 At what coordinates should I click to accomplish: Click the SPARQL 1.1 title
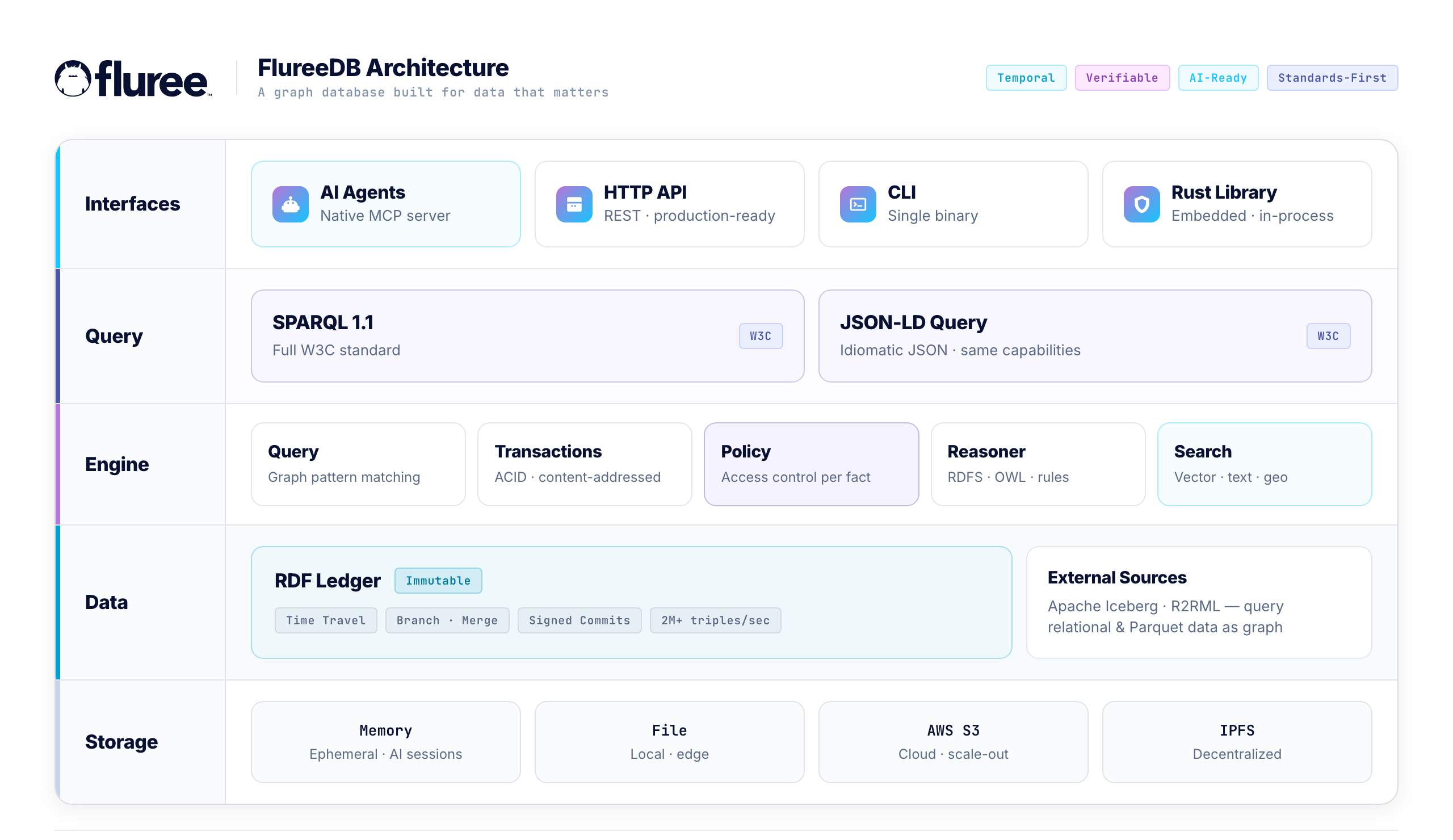click(323, 322)
